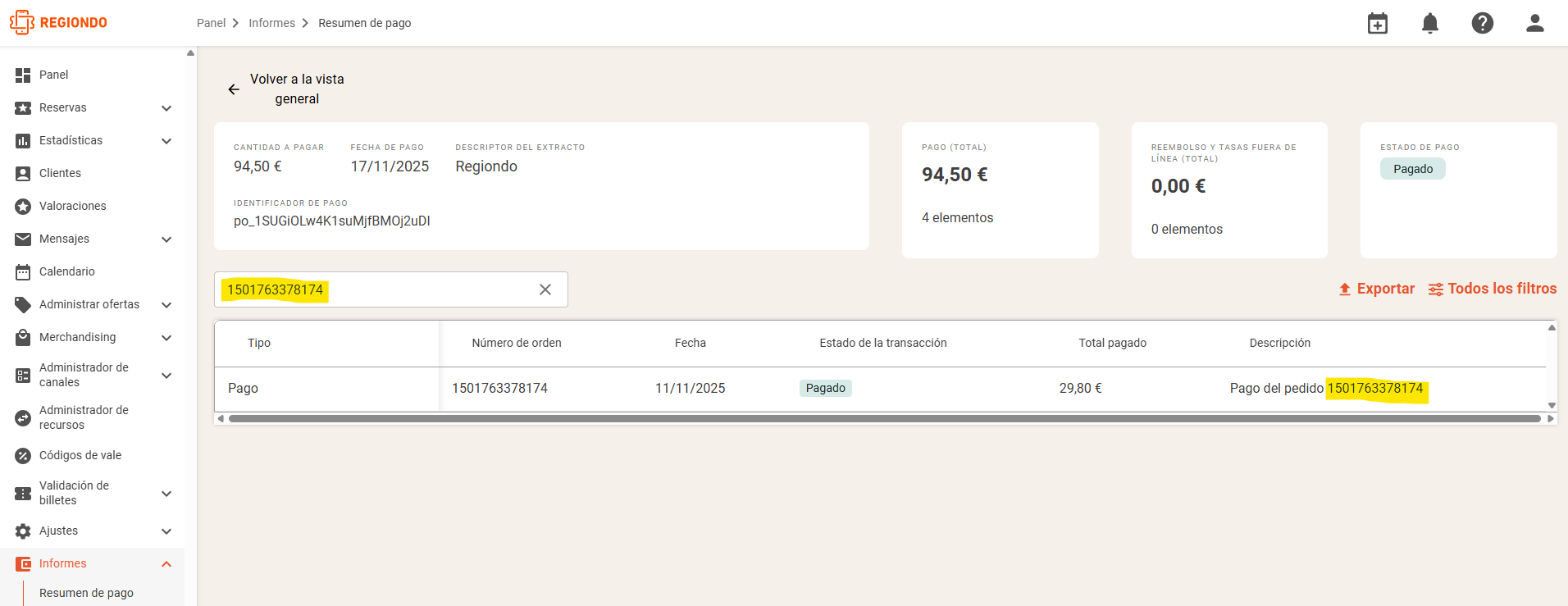Expand Administrar ofertas chevron

pos(166,304)
